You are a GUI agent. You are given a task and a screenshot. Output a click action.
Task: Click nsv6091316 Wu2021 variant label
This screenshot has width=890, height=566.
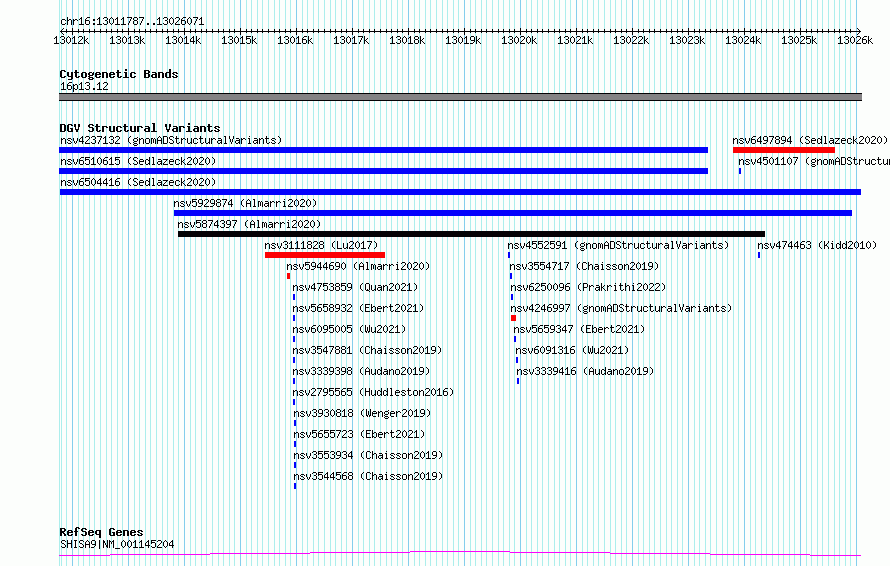click(572, 350)
